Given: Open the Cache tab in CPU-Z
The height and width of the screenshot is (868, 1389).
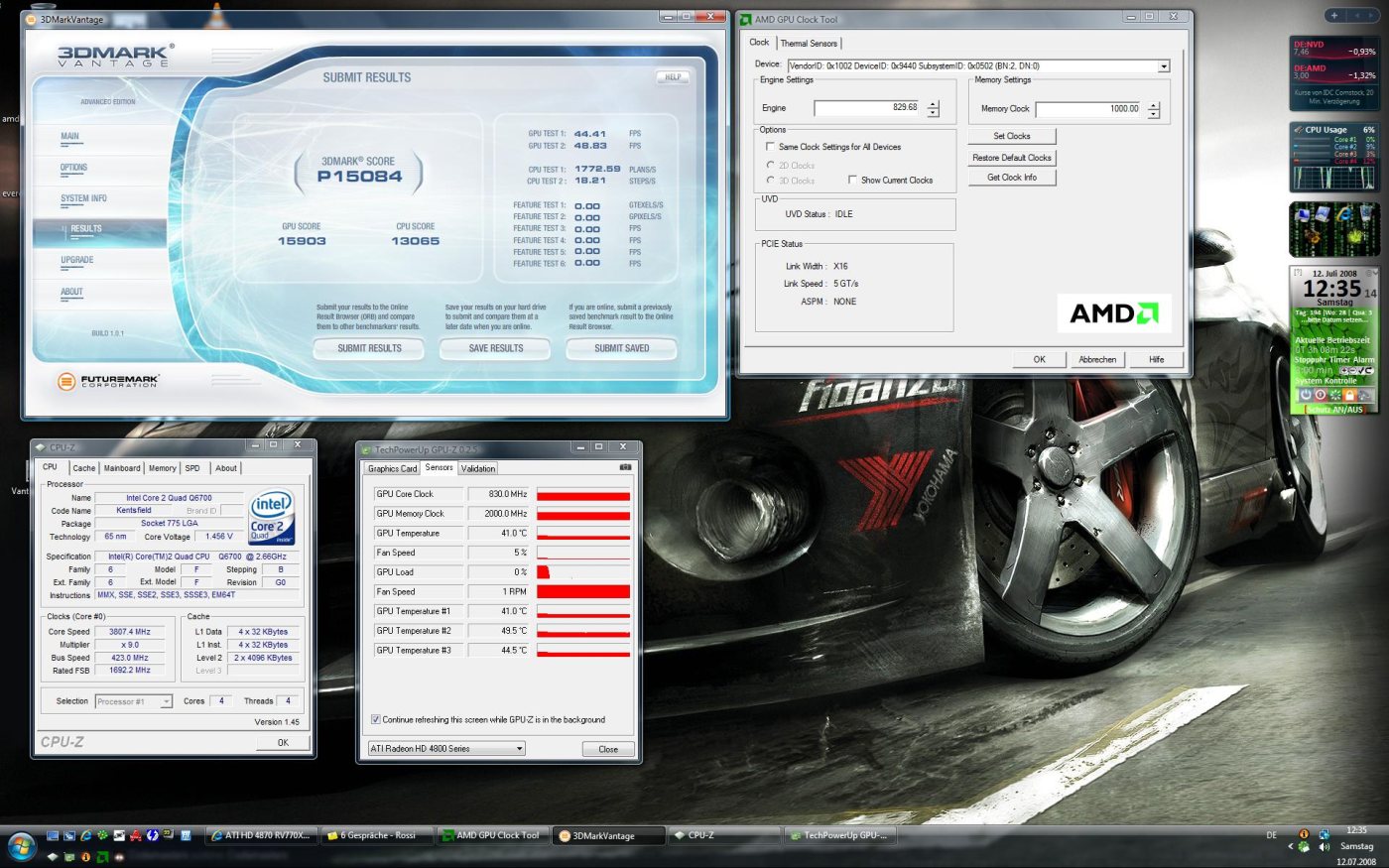Looking at the screenshot, I should click(x=84, y=468).
